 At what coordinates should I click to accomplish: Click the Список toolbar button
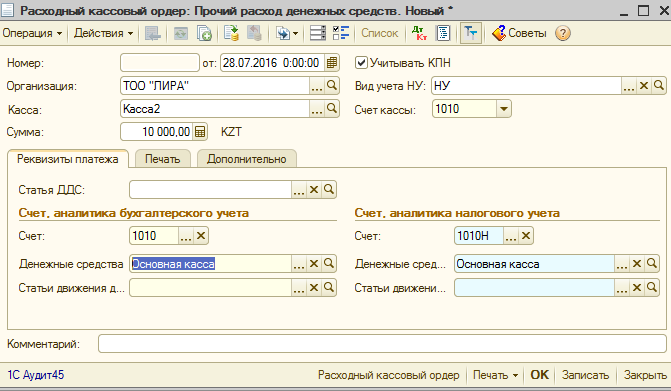[x=379, y=33]
